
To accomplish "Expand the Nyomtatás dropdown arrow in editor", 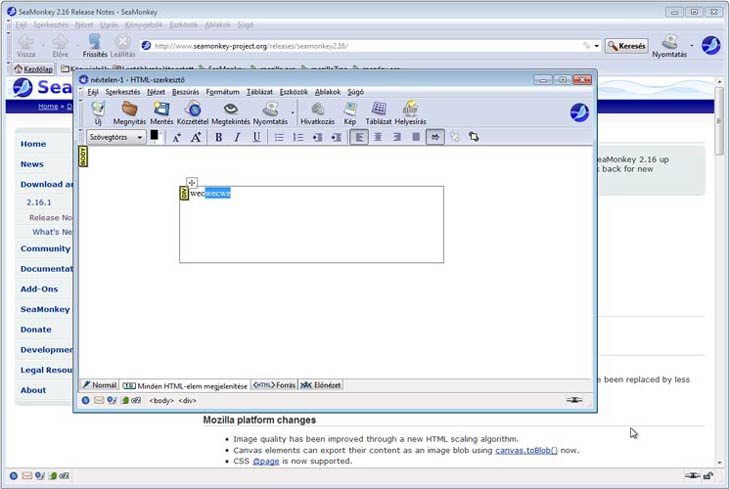I will point(293,111).
